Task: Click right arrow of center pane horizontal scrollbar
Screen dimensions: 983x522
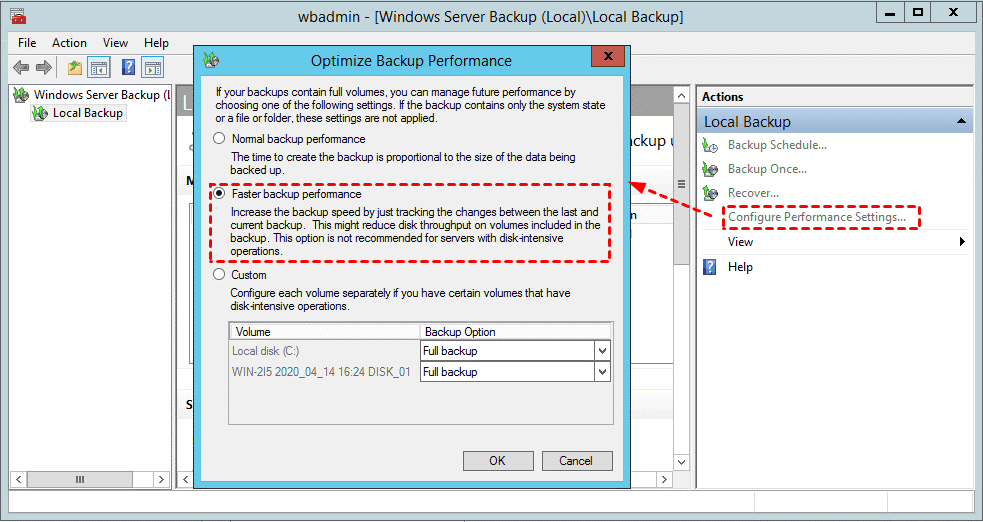Action: (x=665, y=479)
